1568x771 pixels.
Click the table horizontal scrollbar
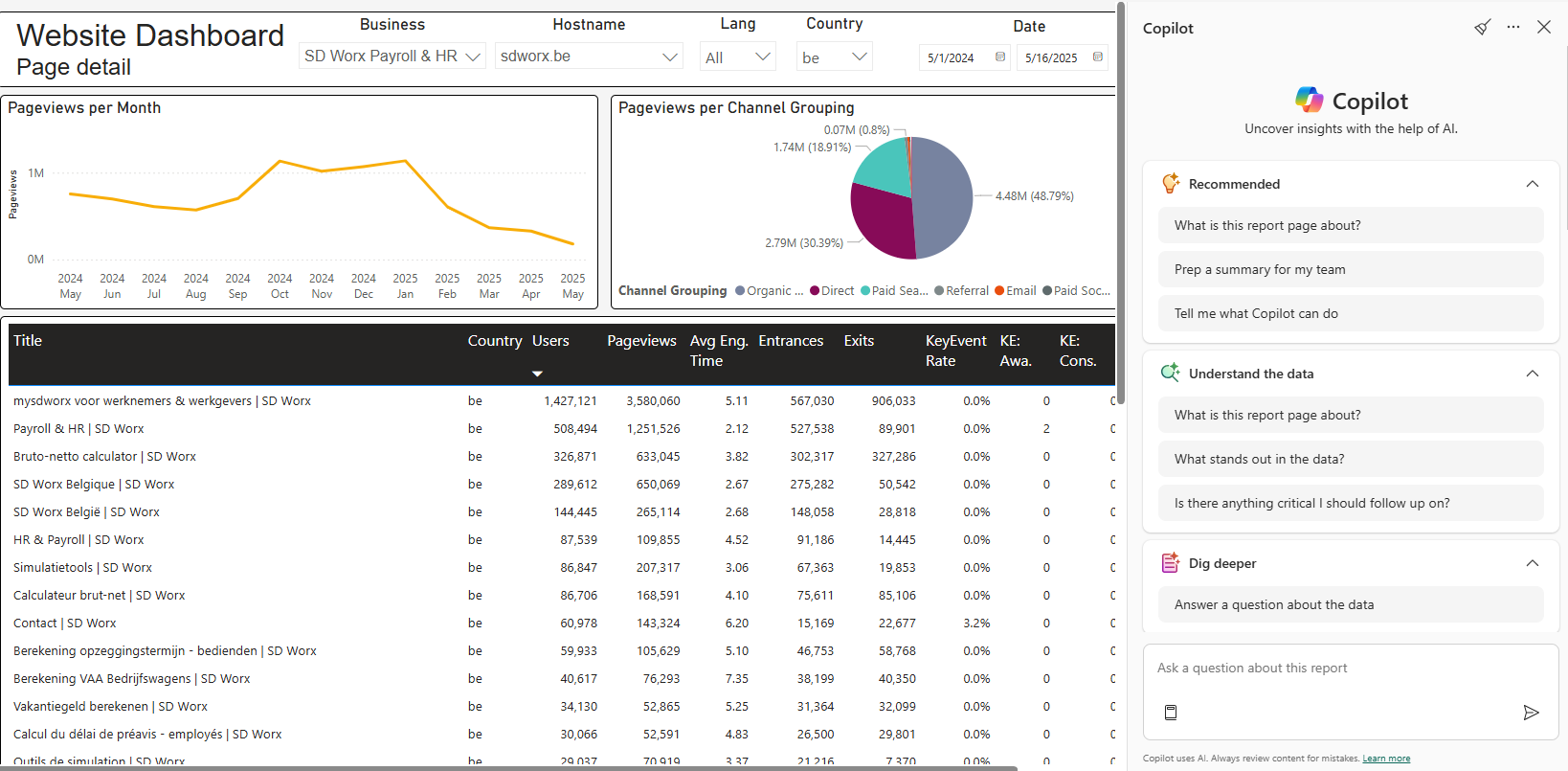click(x=508, y=768)
